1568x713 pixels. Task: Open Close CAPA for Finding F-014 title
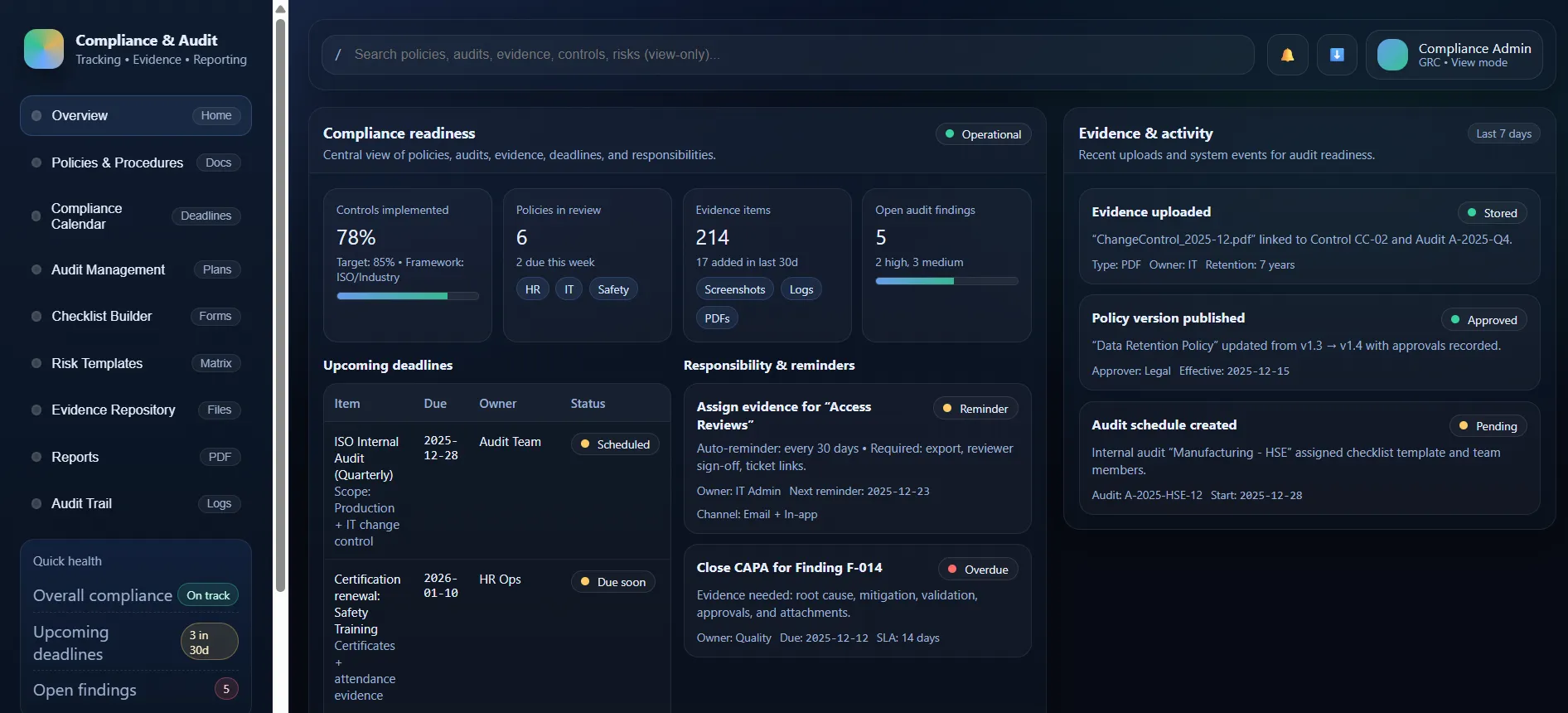789,568
